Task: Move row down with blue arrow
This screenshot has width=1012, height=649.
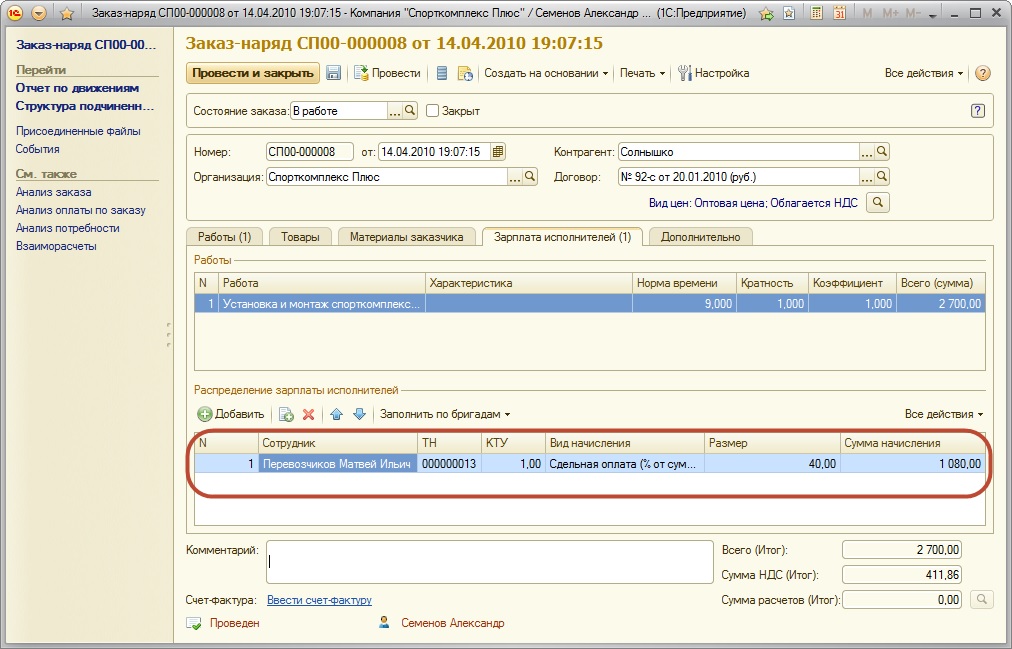Action: click(x=359, y=414)
